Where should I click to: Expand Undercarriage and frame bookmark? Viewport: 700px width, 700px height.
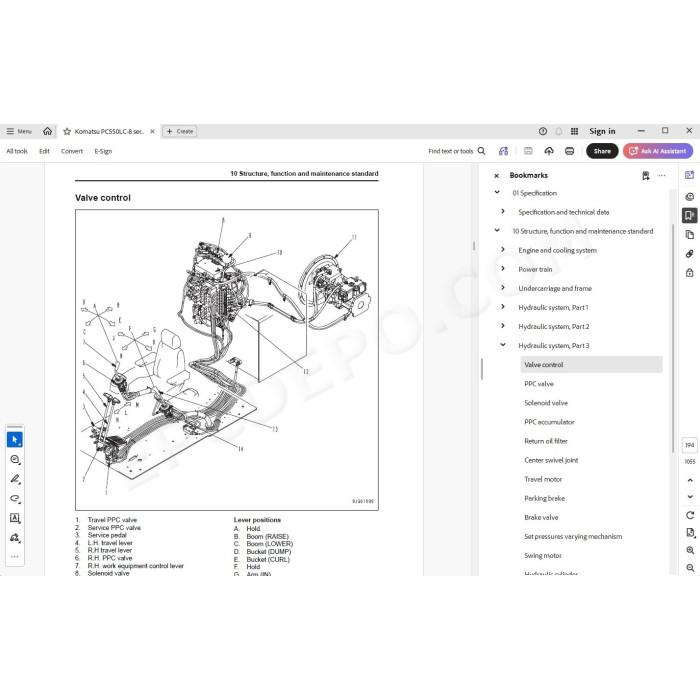[503, 288]
